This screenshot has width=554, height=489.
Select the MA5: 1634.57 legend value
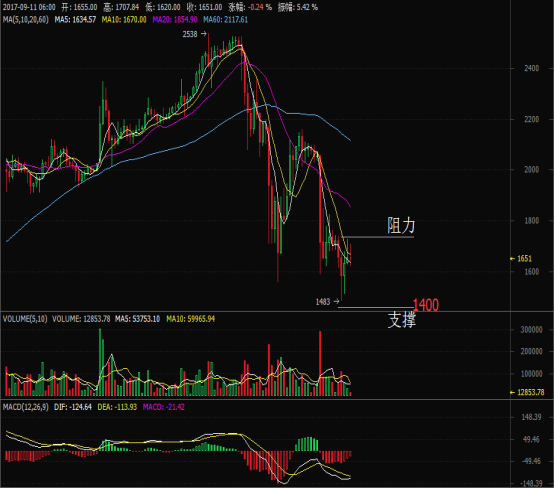75,19
